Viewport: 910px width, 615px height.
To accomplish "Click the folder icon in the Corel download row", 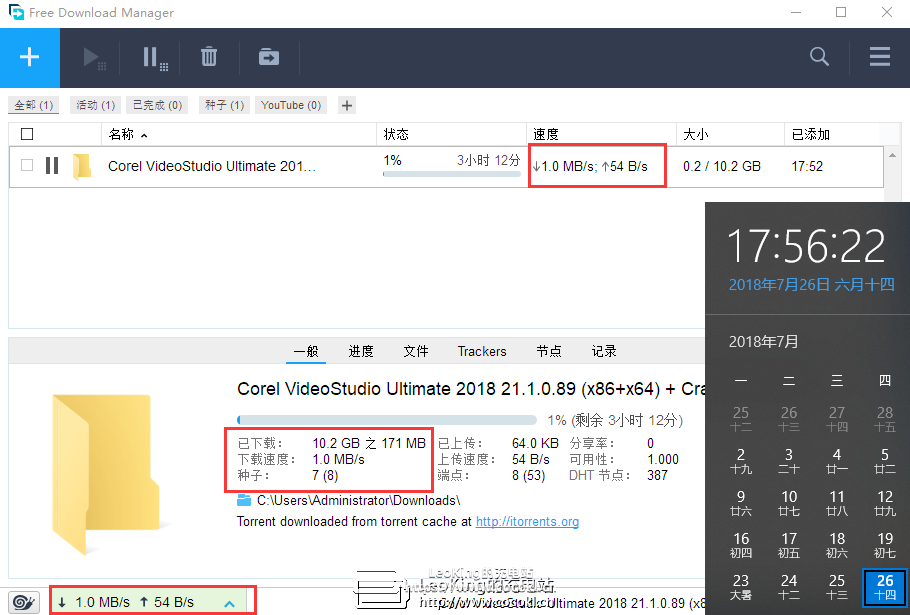I will (x=82, y=167).
